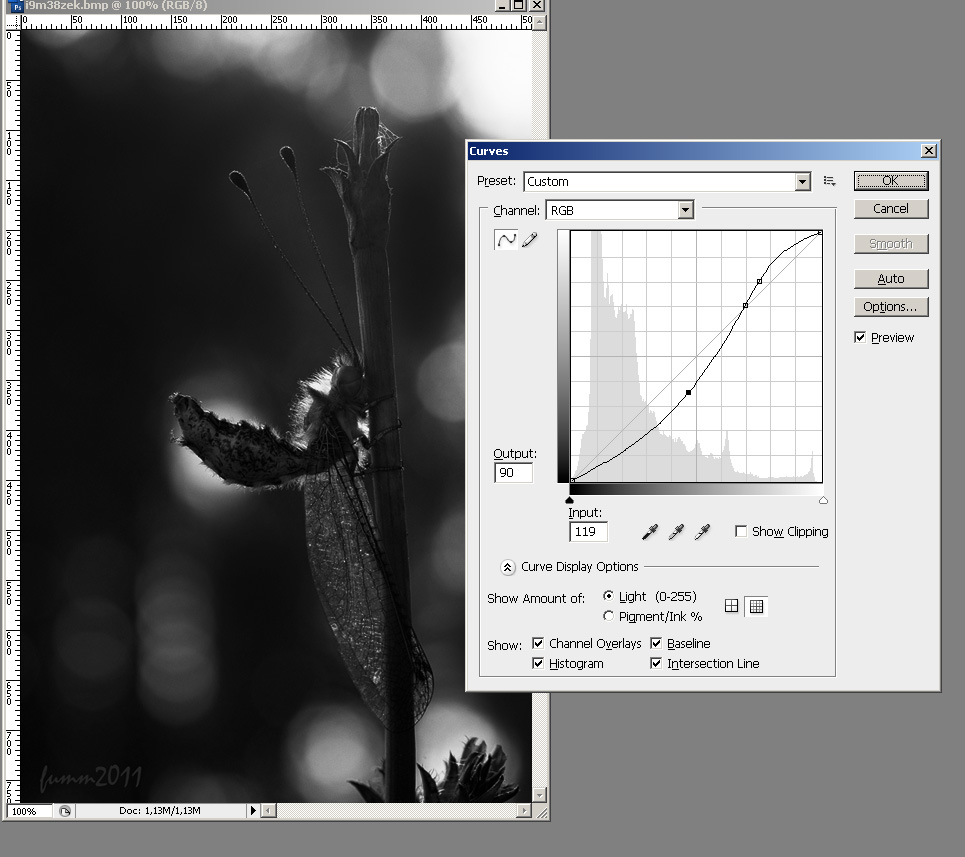Select the curve point editing tool
The width and height of the screenshot is (965, 857).
(506, 240)
